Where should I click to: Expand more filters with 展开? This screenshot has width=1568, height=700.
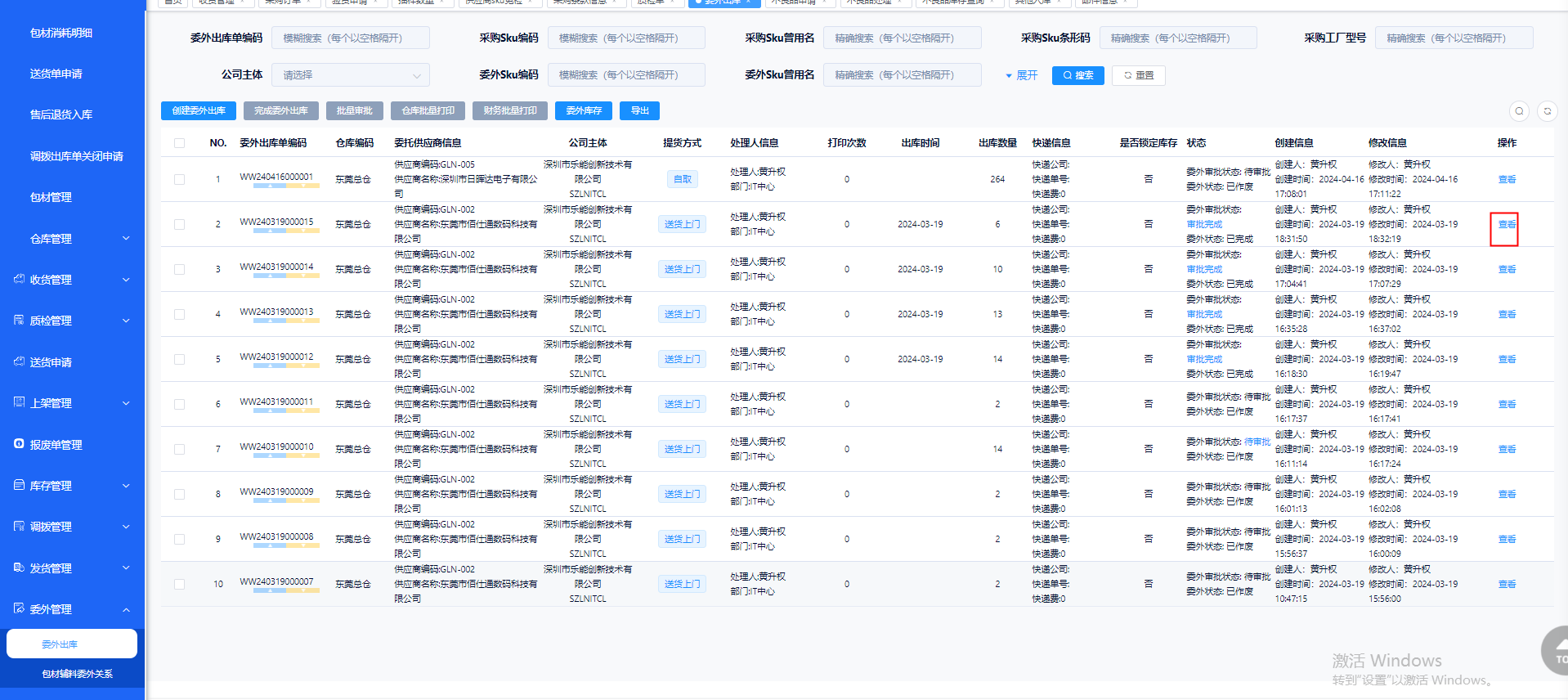point(1021,75)
